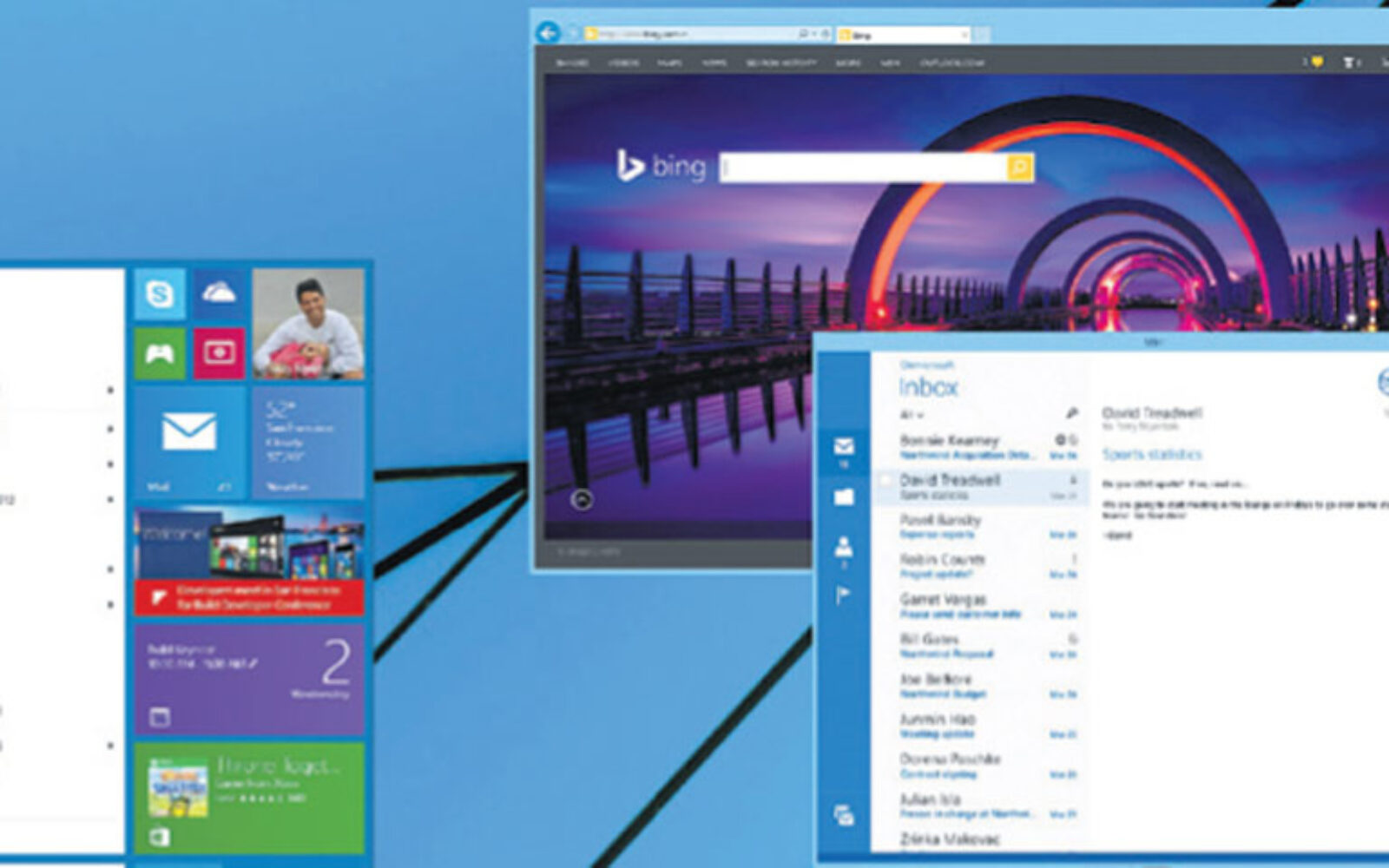
Task: Open email from Bonnie Kearney
Action: click(x=964, y=446)
